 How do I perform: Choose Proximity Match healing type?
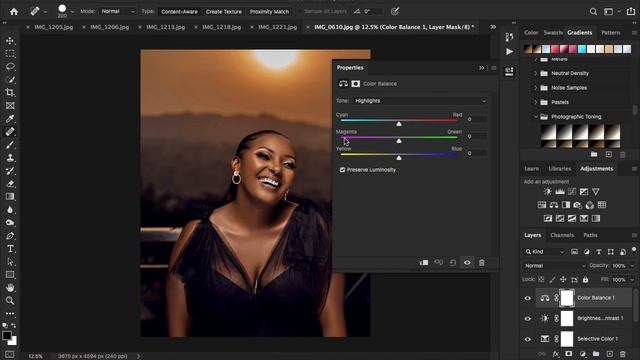point(269,12)
